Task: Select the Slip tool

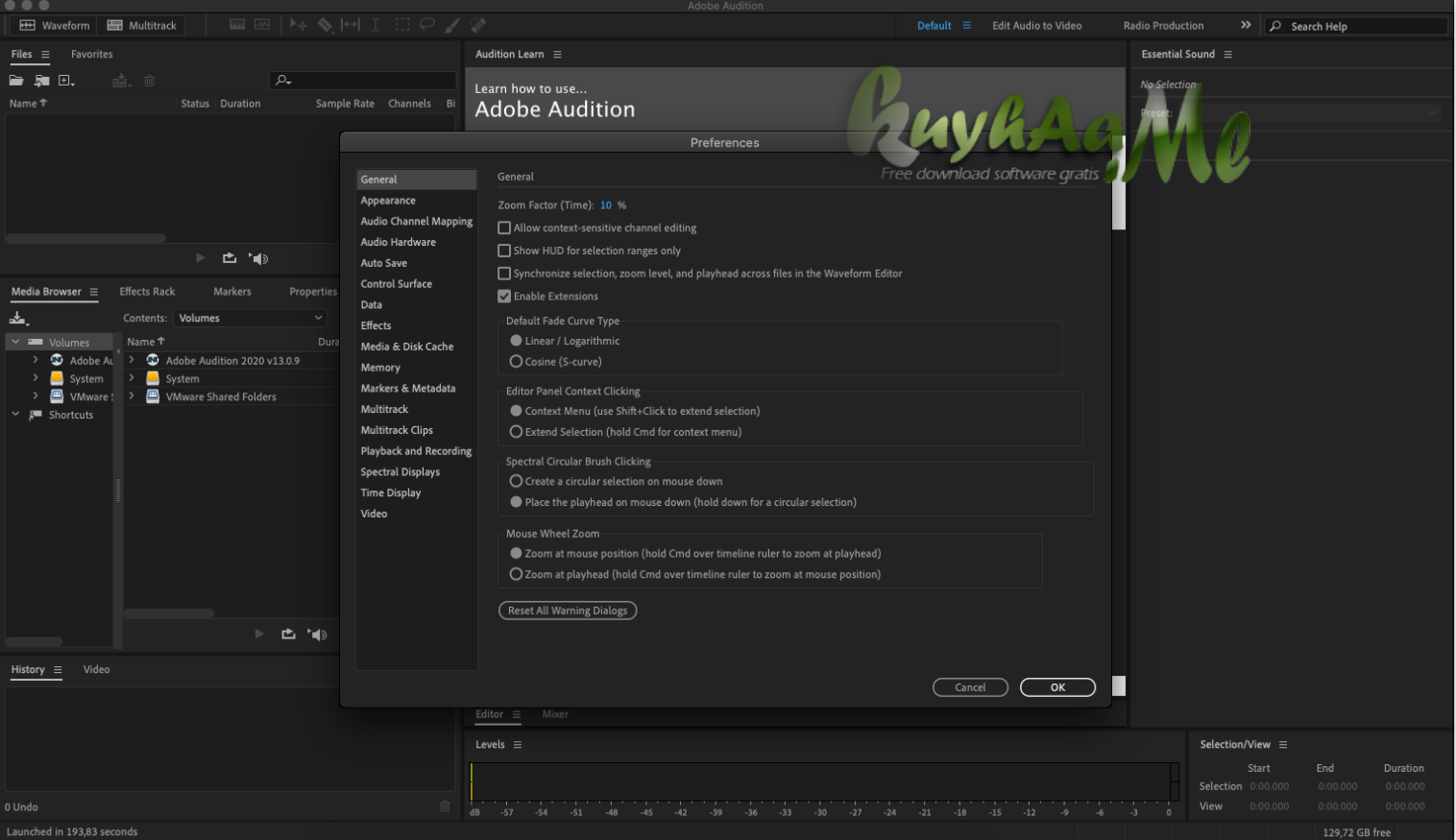Action: 351,25
